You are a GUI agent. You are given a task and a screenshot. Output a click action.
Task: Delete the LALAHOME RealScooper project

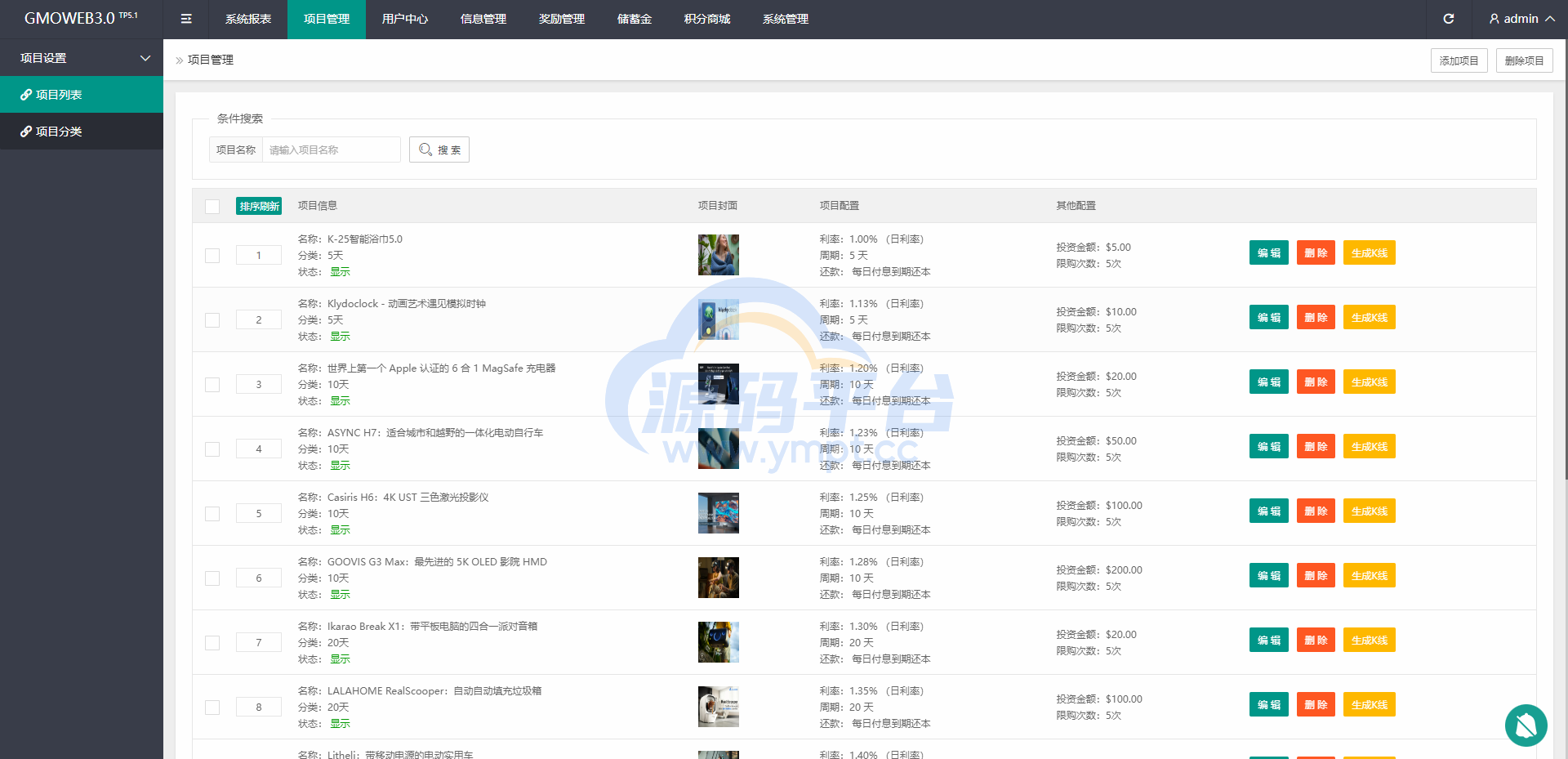pyautogui.click(x=1316, y=704)
